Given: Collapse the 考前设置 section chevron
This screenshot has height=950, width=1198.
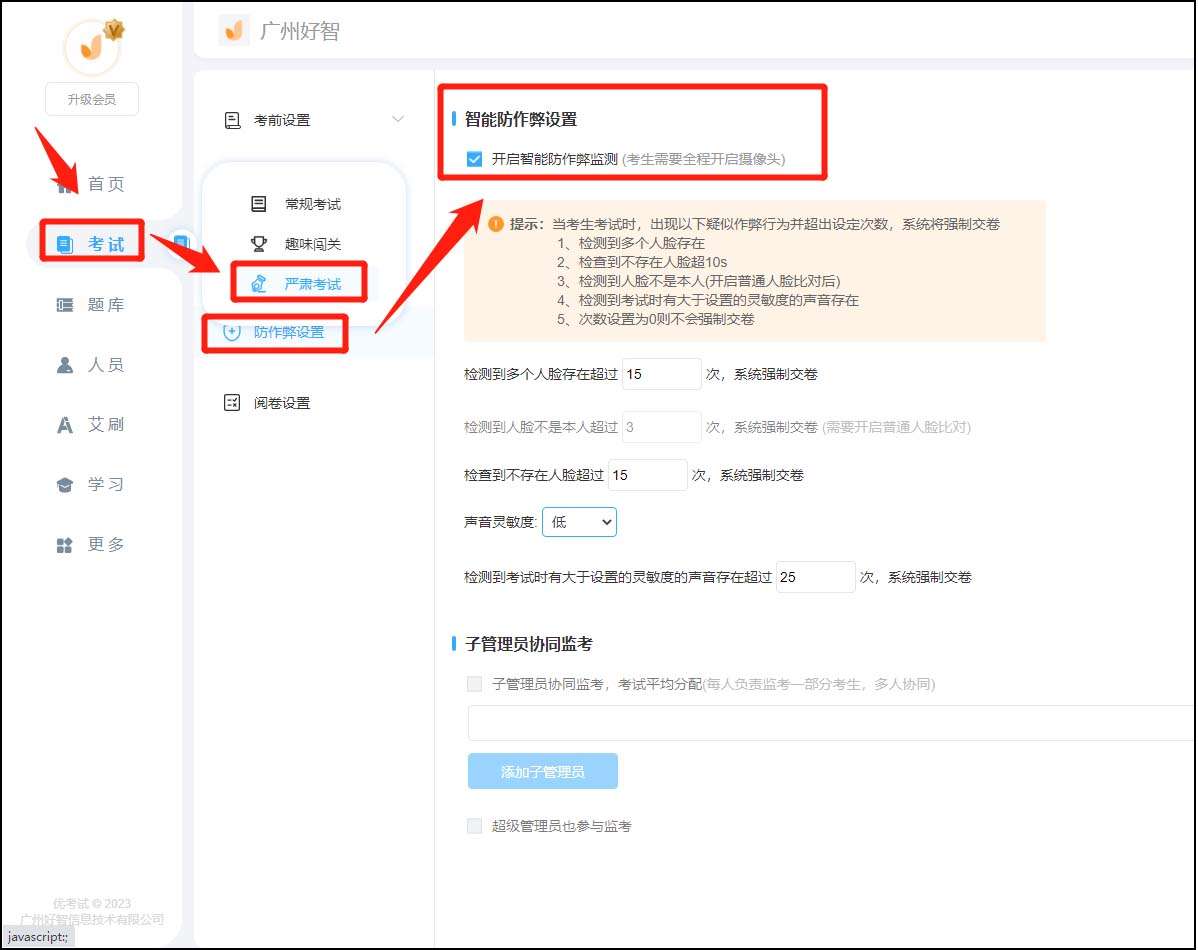Looking at the screenshot, I should coord(399,118).
